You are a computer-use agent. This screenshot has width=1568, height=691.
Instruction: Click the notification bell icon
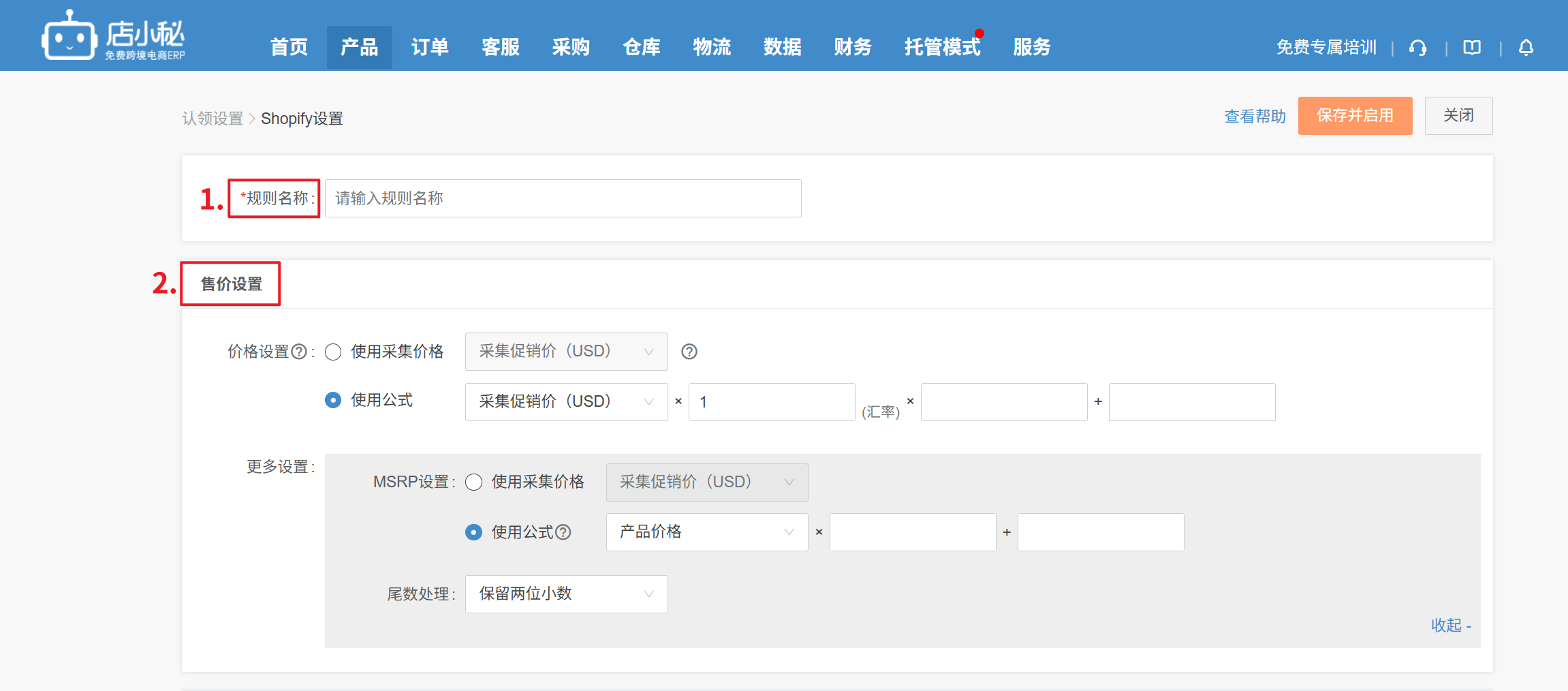coord(1526,48)
